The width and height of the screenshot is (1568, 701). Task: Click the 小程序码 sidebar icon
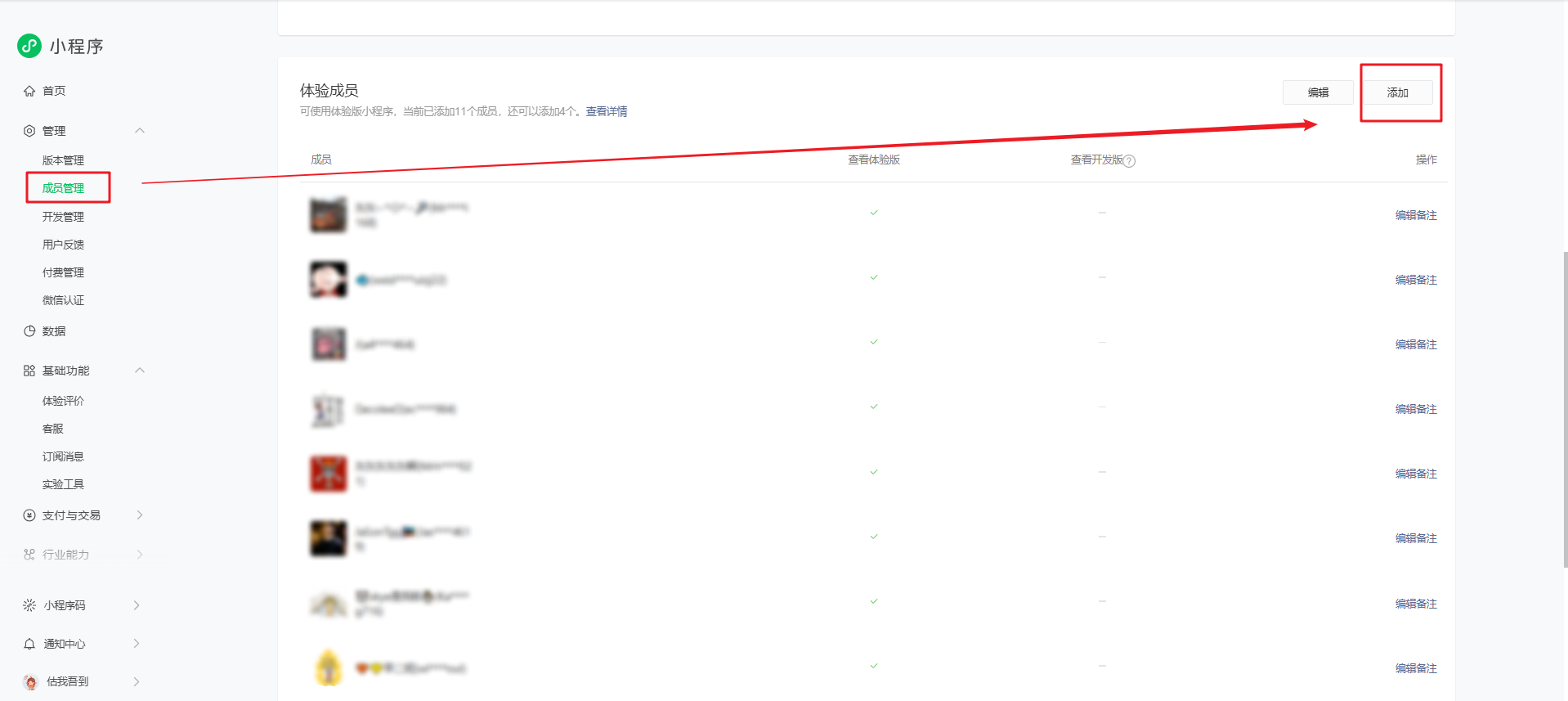(29, 605)
